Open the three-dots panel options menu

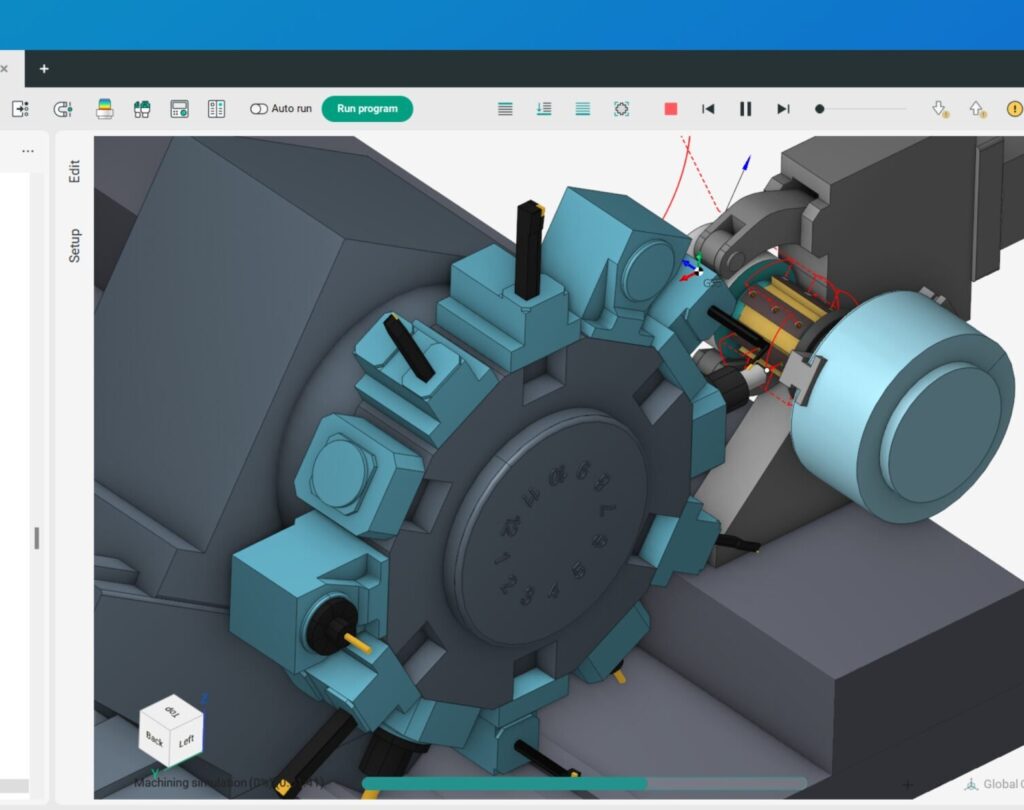pyautogui.click(x=28, y=151)
